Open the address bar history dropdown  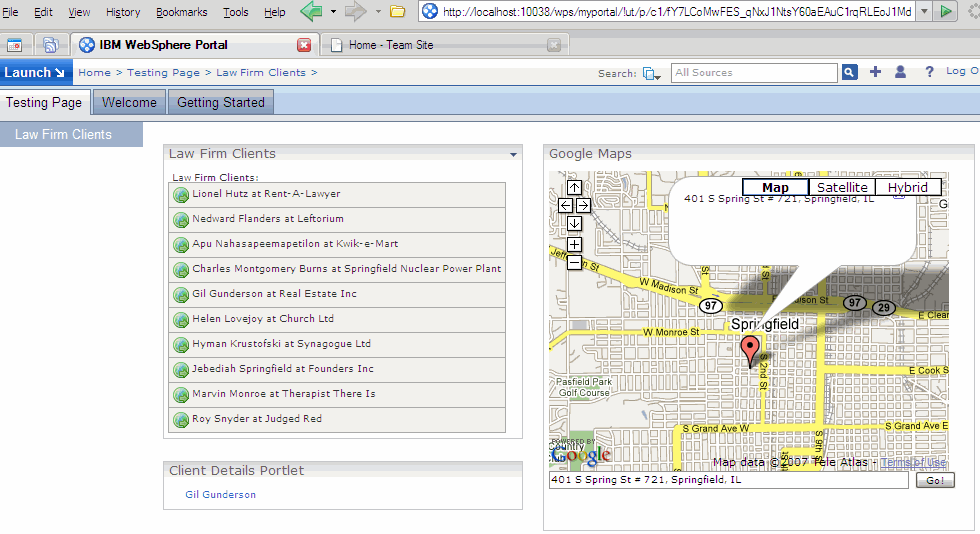coord(924,11)
